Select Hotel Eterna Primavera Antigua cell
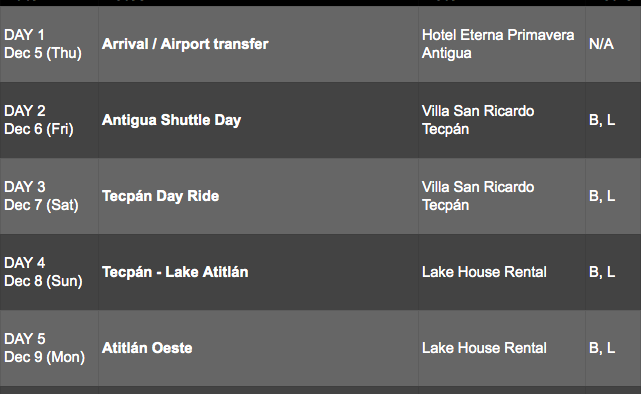Image resolution: width=641 pixels, height=394 pixels. (502, 44)
